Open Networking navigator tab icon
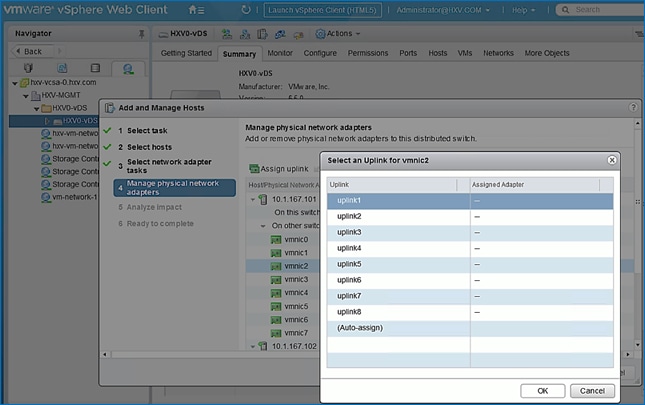Screen dimensions: 645x405 (x=128, y=69)
